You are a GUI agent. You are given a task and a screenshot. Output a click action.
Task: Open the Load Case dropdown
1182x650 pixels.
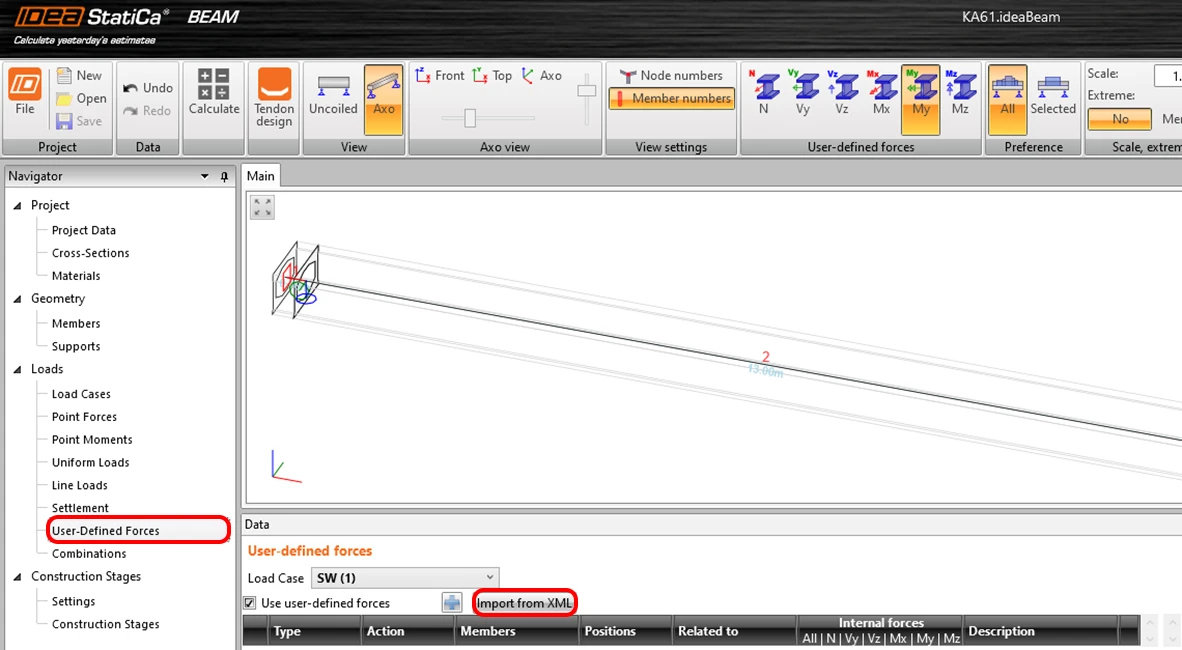(x=406, y=578)
